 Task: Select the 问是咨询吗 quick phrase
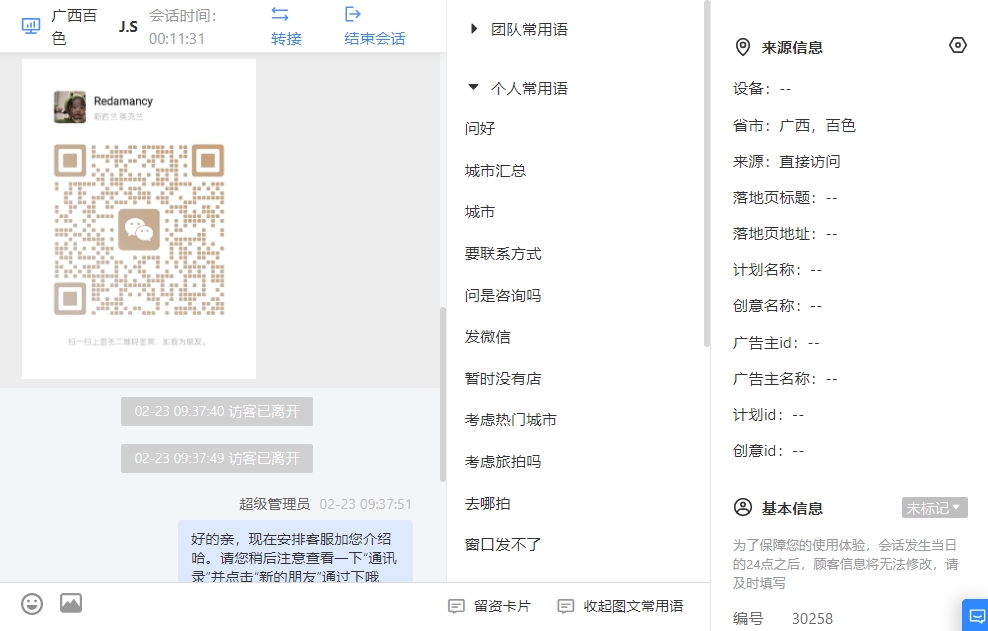(x=502, y=296)
